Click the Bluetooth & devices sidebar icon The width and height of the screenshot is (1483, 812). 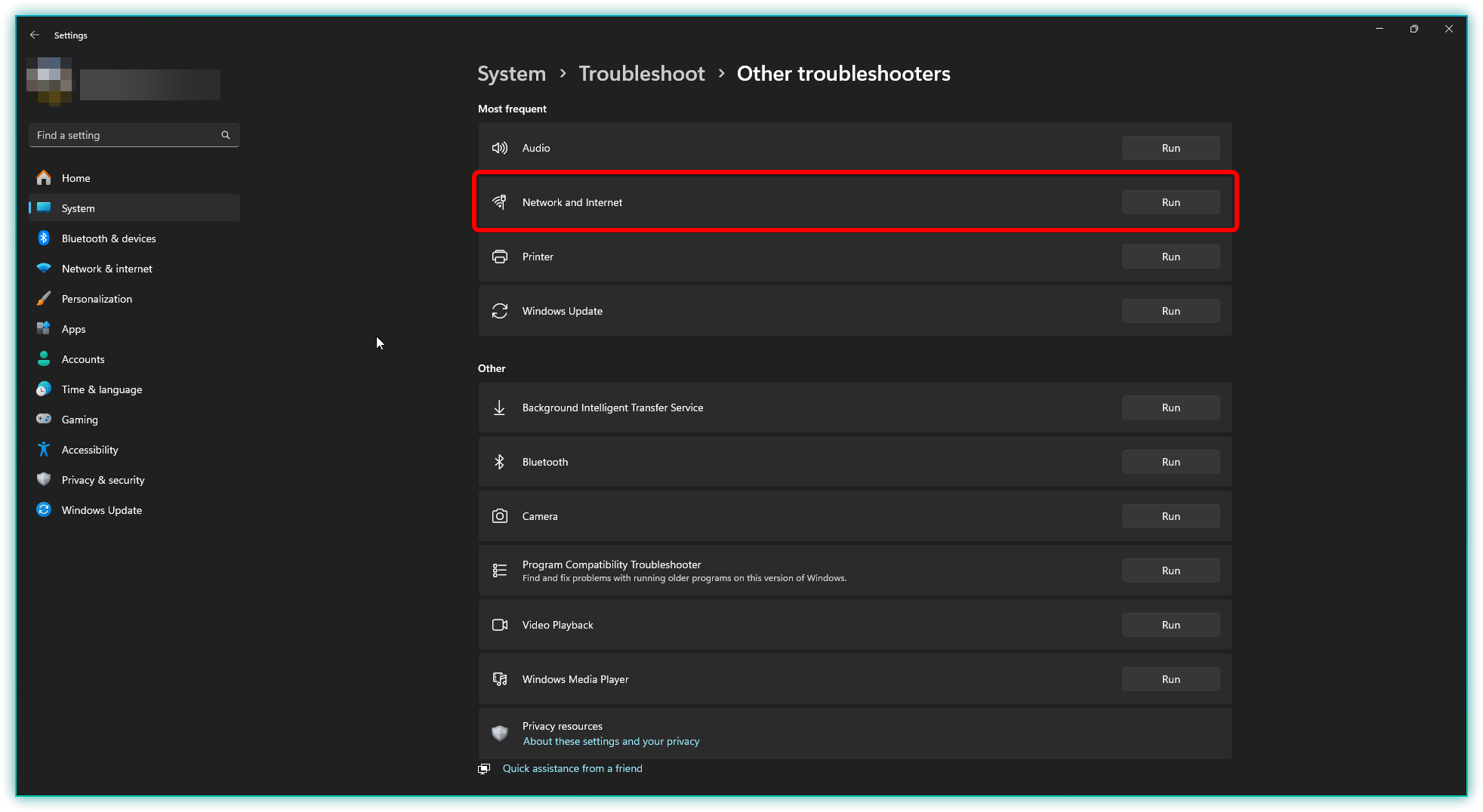point(44,238)
